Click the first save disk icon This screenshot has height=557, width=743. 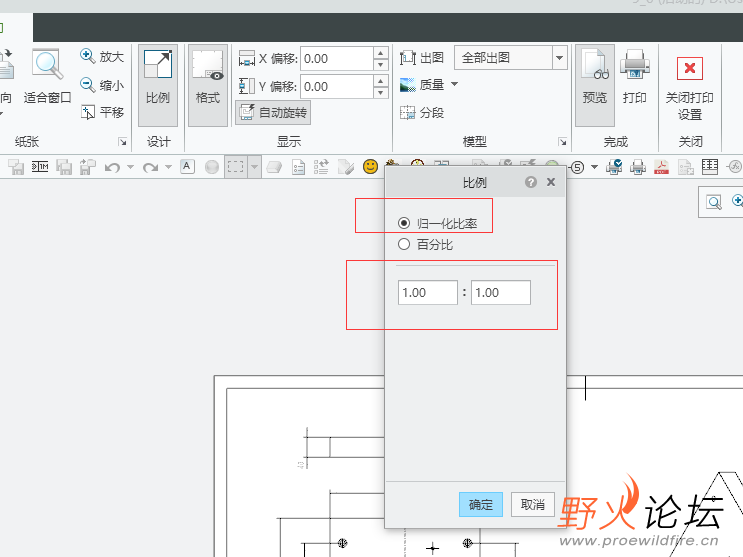(16, 167)
